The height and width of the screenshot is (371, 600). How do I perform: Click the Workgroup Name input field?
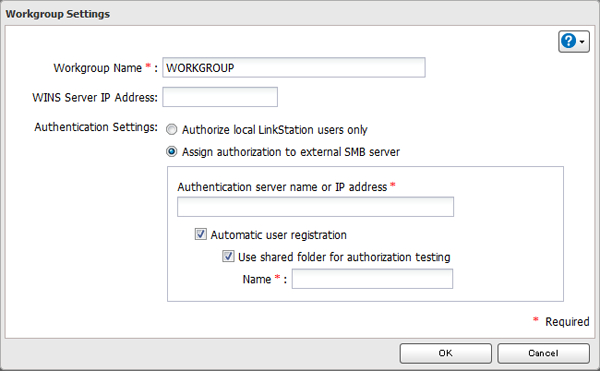(294, 68)
